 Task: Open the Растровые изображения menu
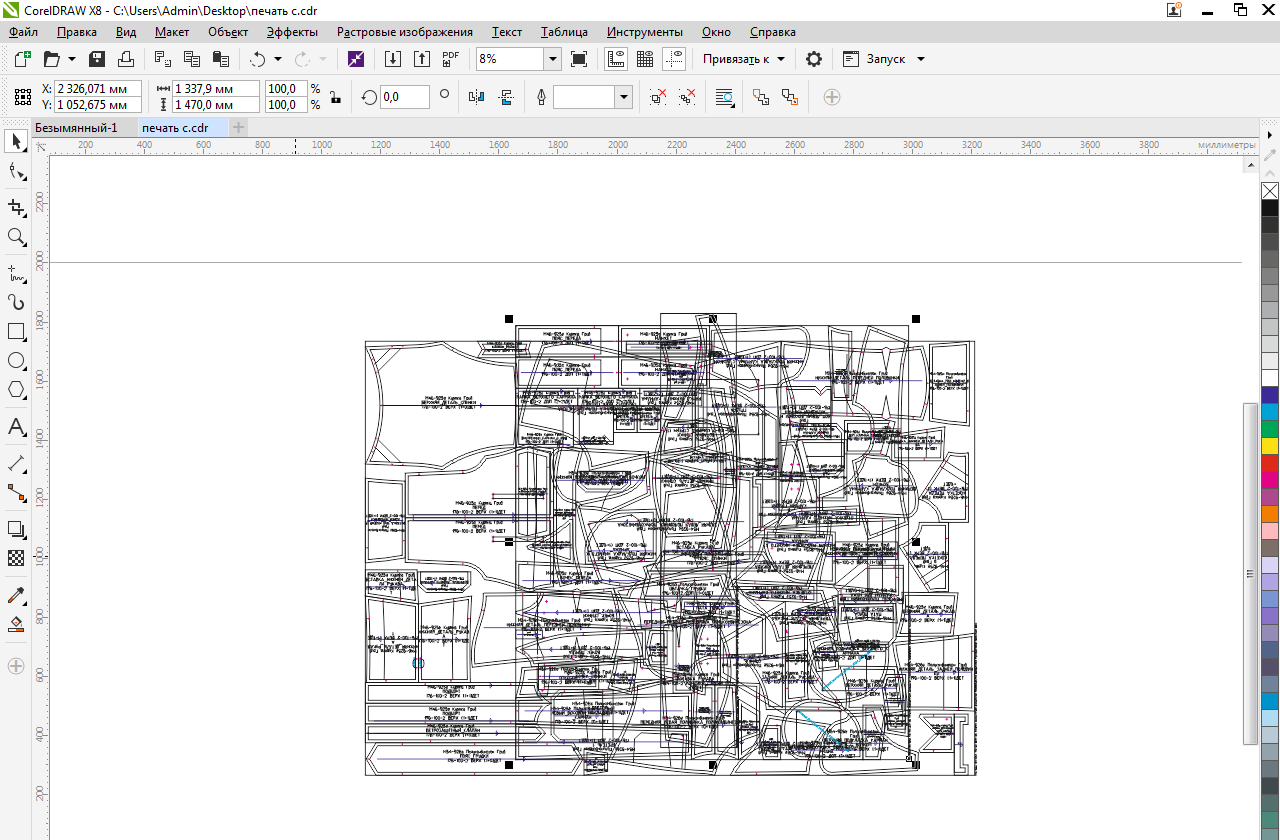405,32
